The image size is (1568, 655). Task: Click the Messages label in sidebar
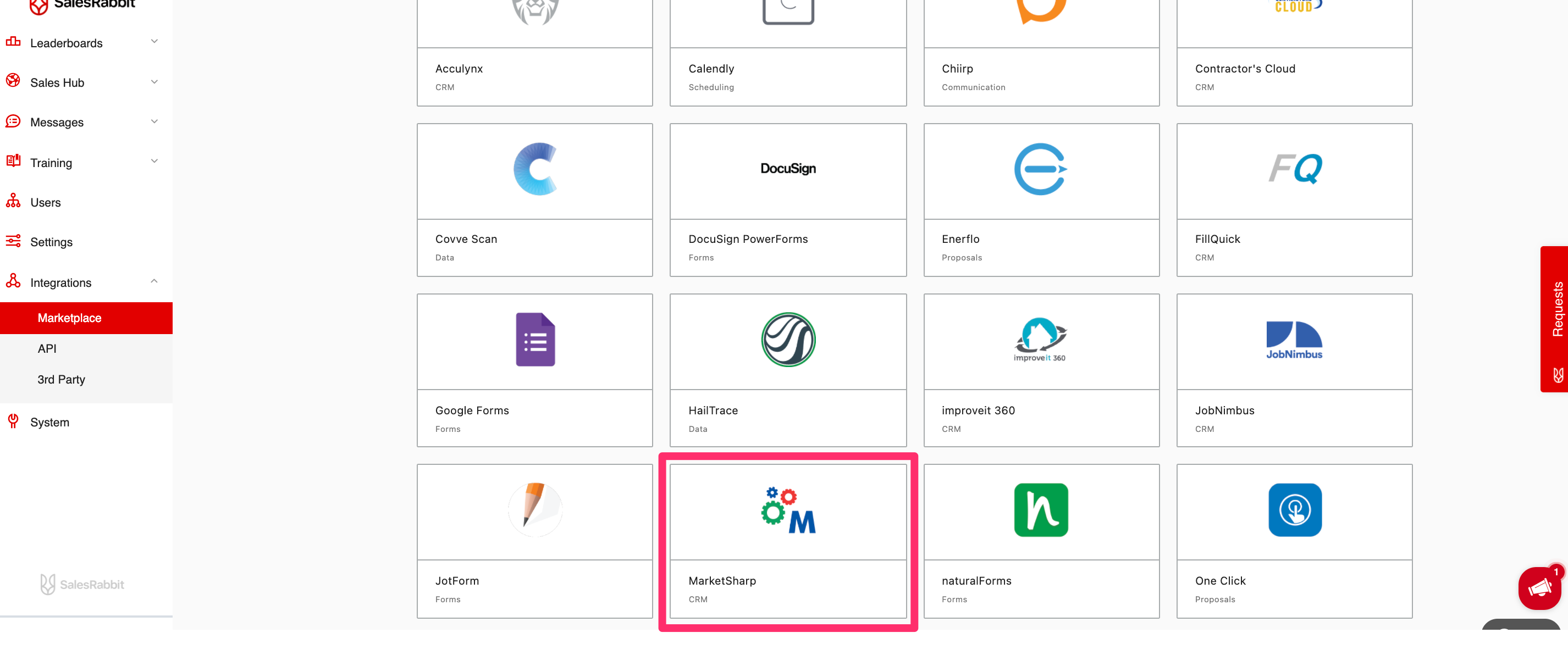click(57, 123)
